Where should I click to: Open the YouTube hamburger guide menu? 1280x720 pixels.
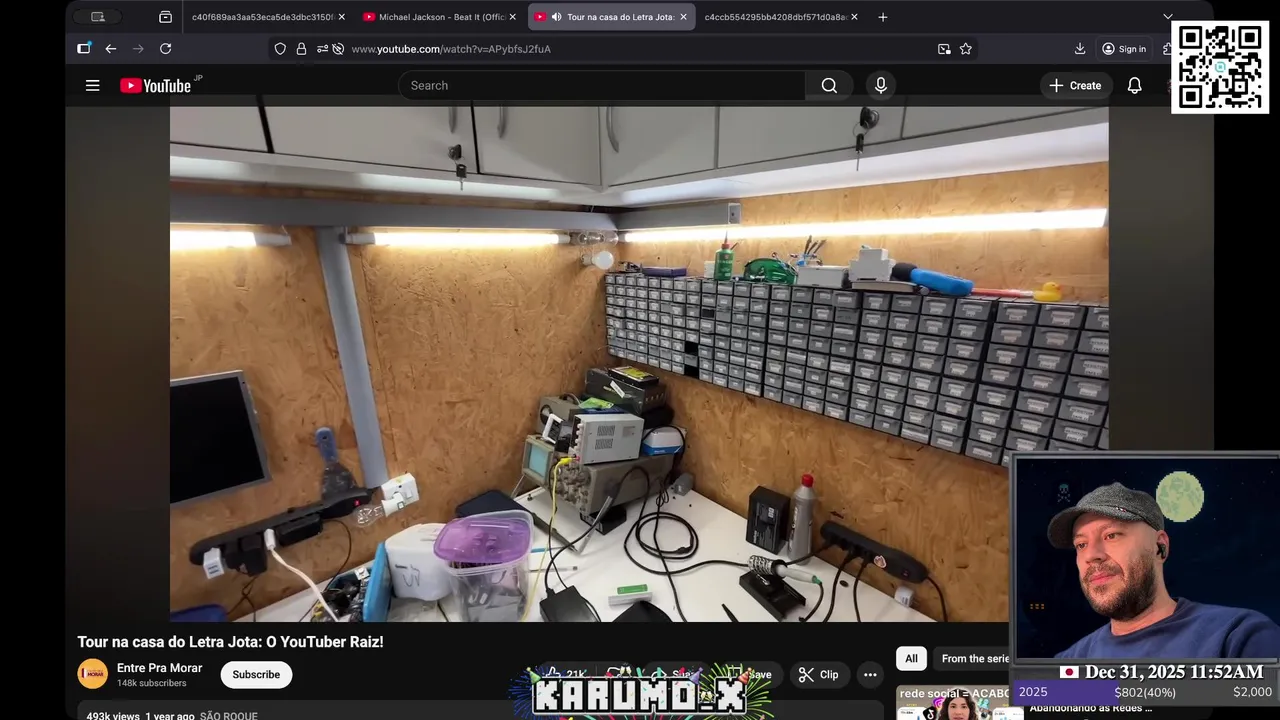(x=92, y=86)
